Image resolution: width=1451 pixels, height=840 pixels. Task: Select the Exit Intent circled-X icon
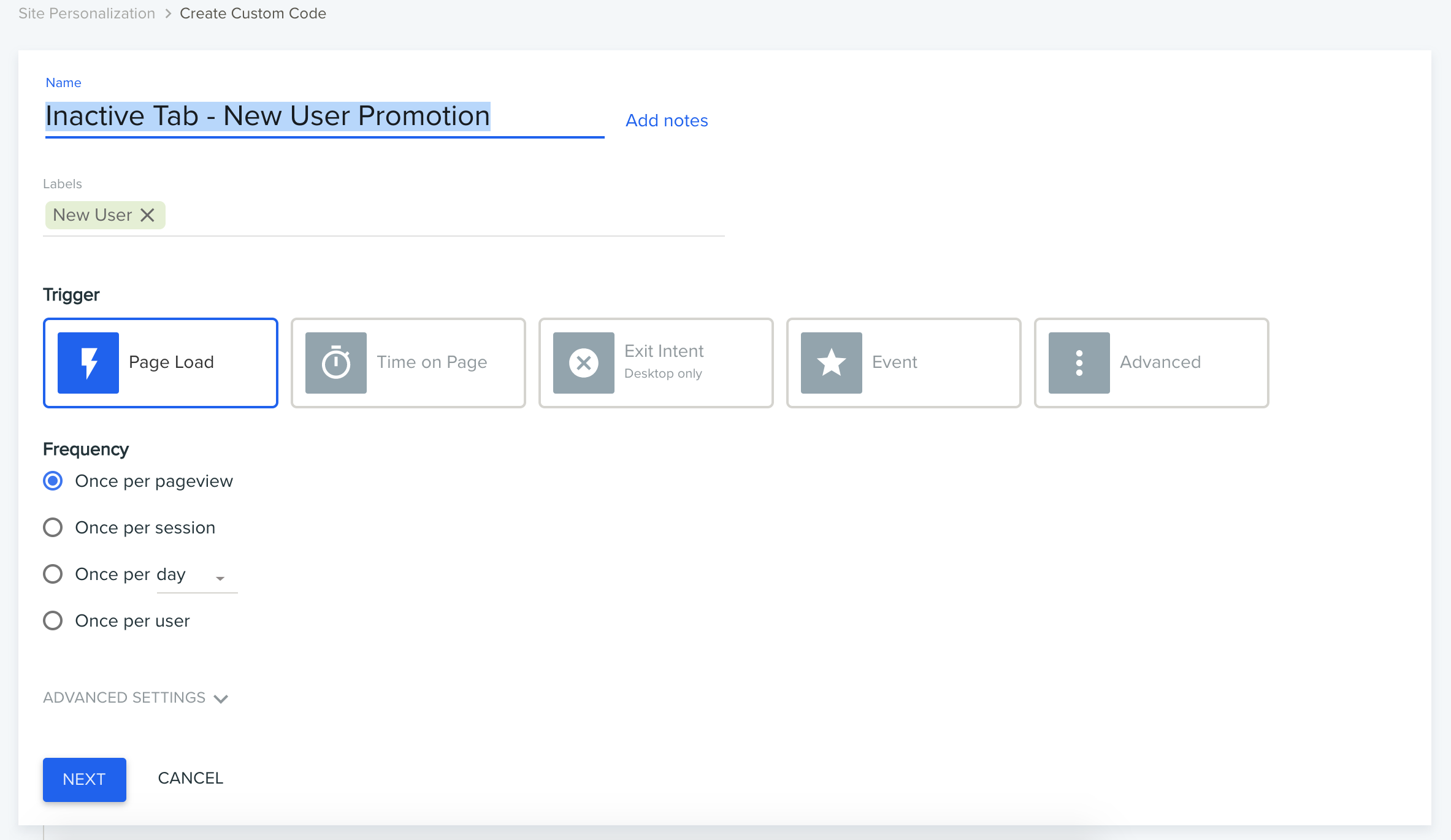(584, 363)
